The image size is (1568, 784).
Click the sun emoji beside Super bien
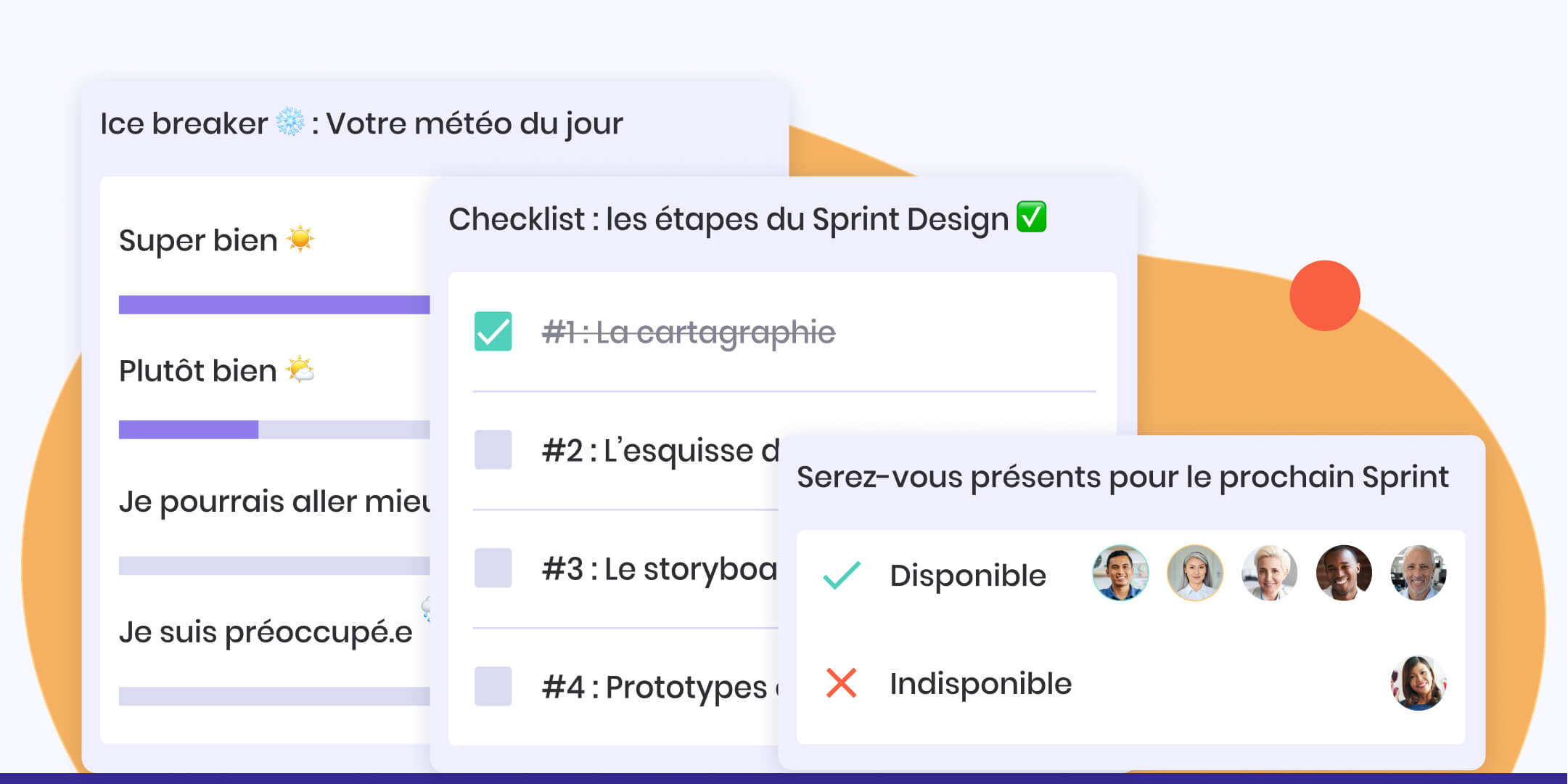(x=300, y=239)
